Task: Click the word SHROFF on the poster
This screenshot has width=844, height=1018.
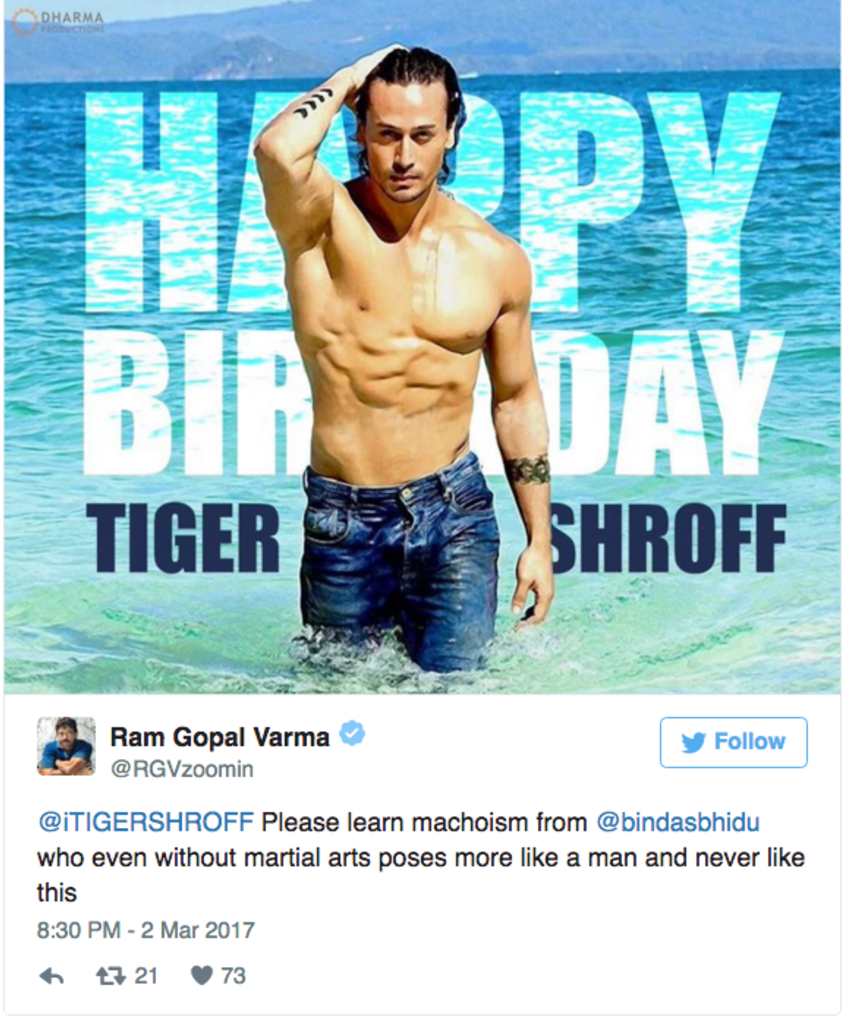Action: 668,540
